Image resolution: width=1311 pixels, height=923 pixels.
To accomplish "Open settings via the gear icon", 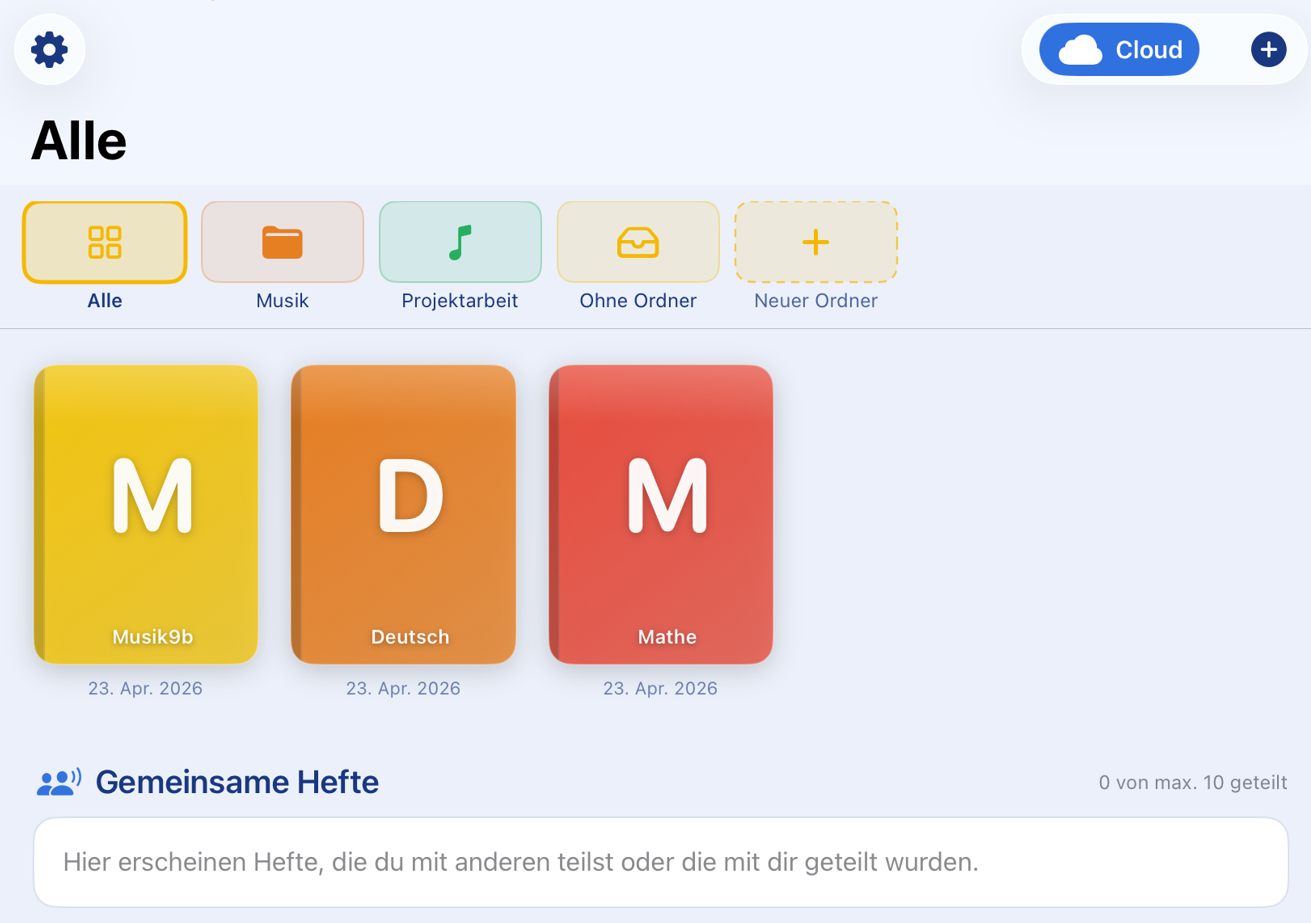I will point(49,49).
